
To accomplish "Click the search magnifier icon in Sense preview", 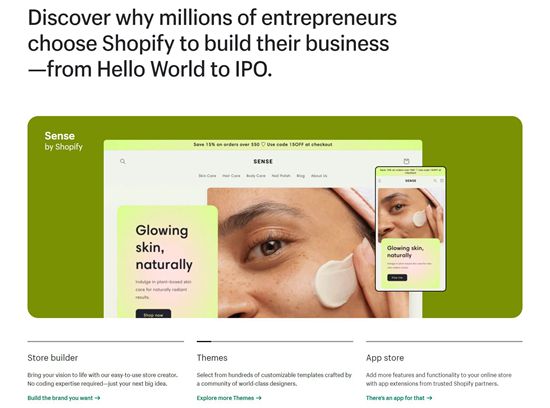I will pos(122,161).
